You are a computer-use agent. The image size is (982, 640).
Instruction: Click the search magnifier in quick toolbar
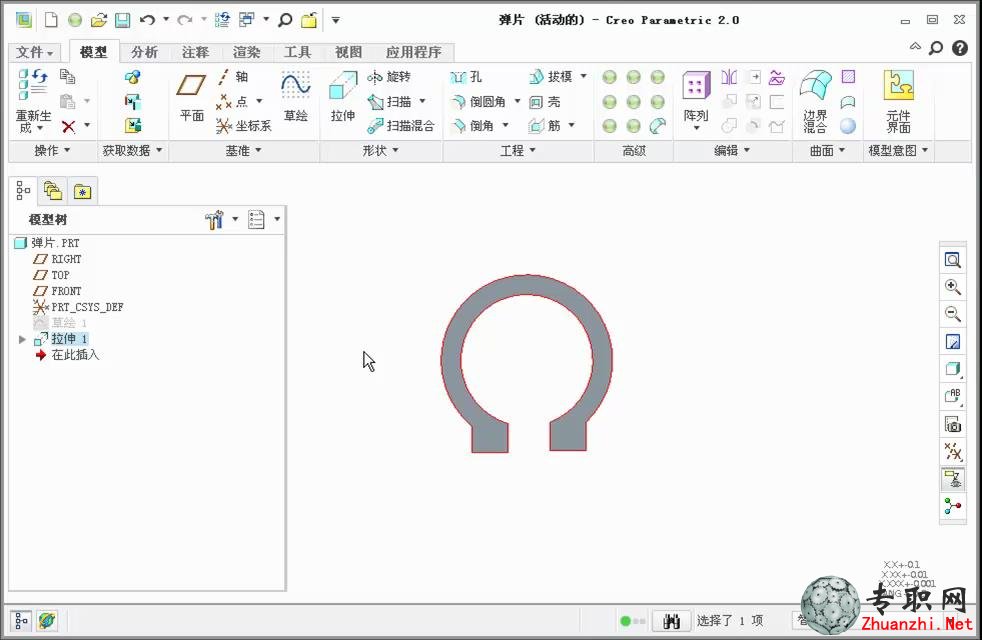(285, 20)
